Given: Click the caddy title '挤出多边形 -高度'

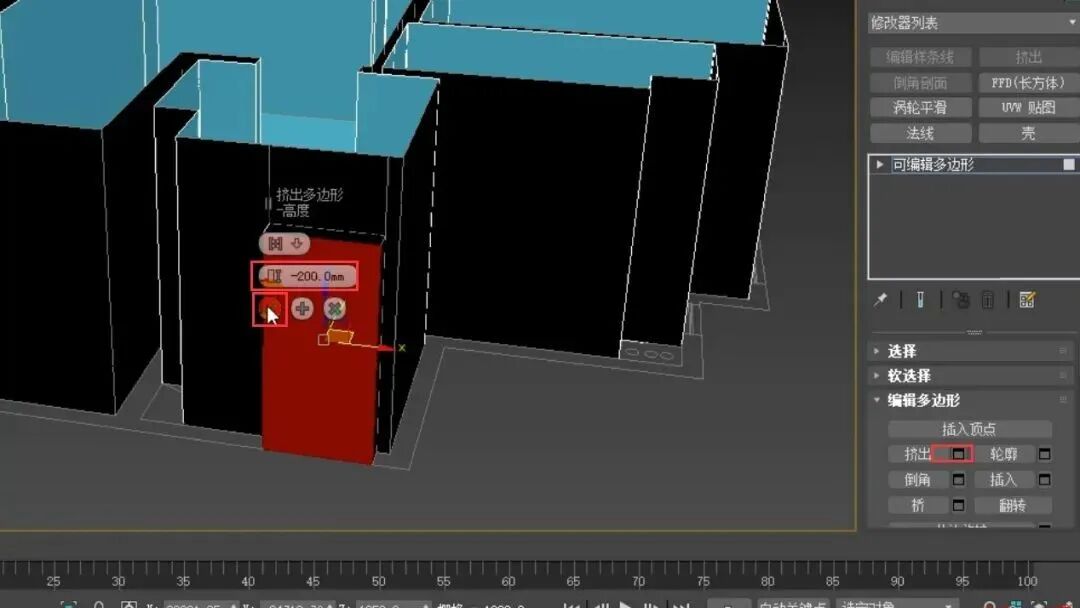Looking at the screenshot, I should click(x=309, y=202).
